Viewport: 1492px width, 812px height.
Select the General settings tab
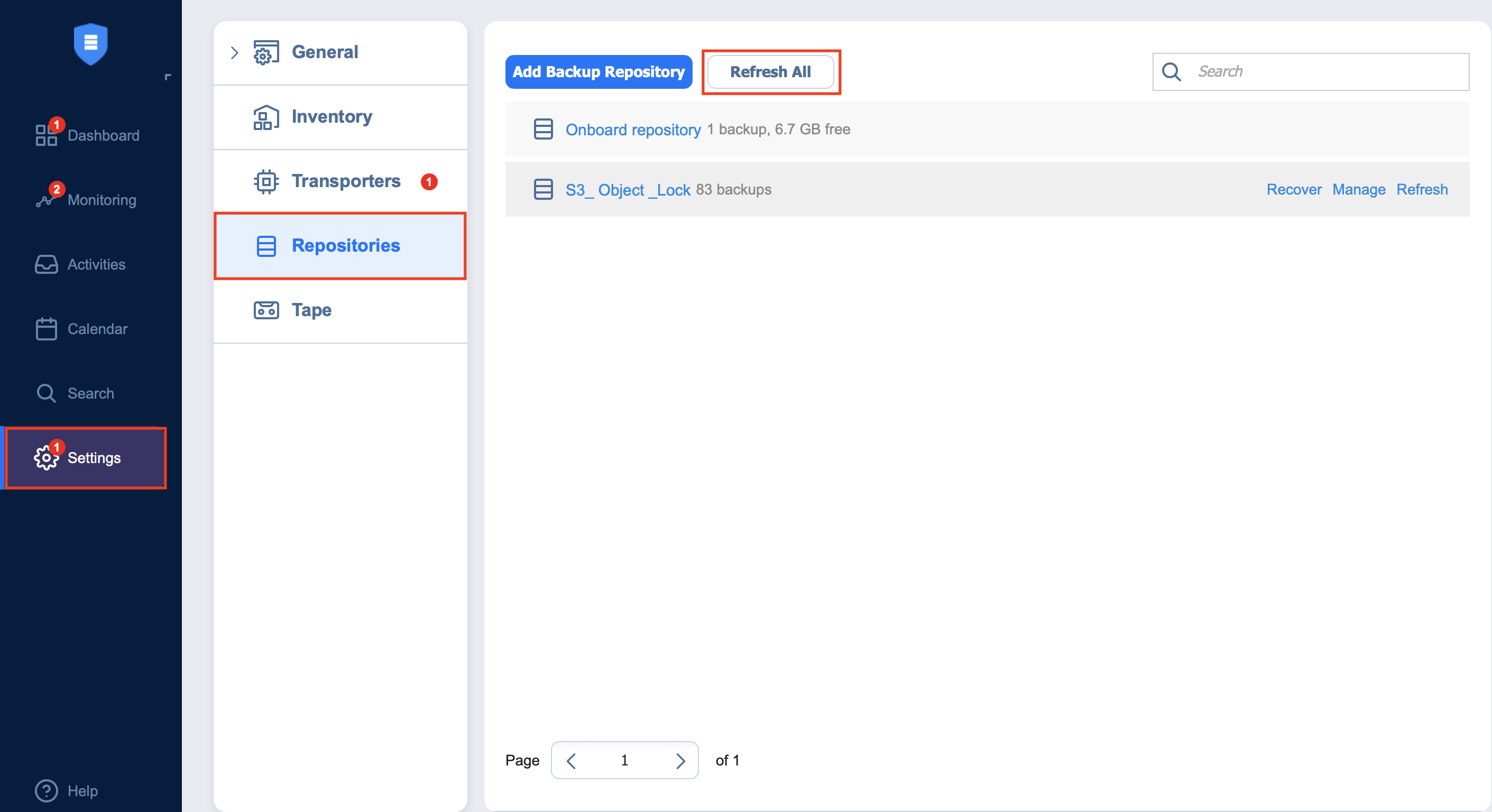click(x=340, y=53)
